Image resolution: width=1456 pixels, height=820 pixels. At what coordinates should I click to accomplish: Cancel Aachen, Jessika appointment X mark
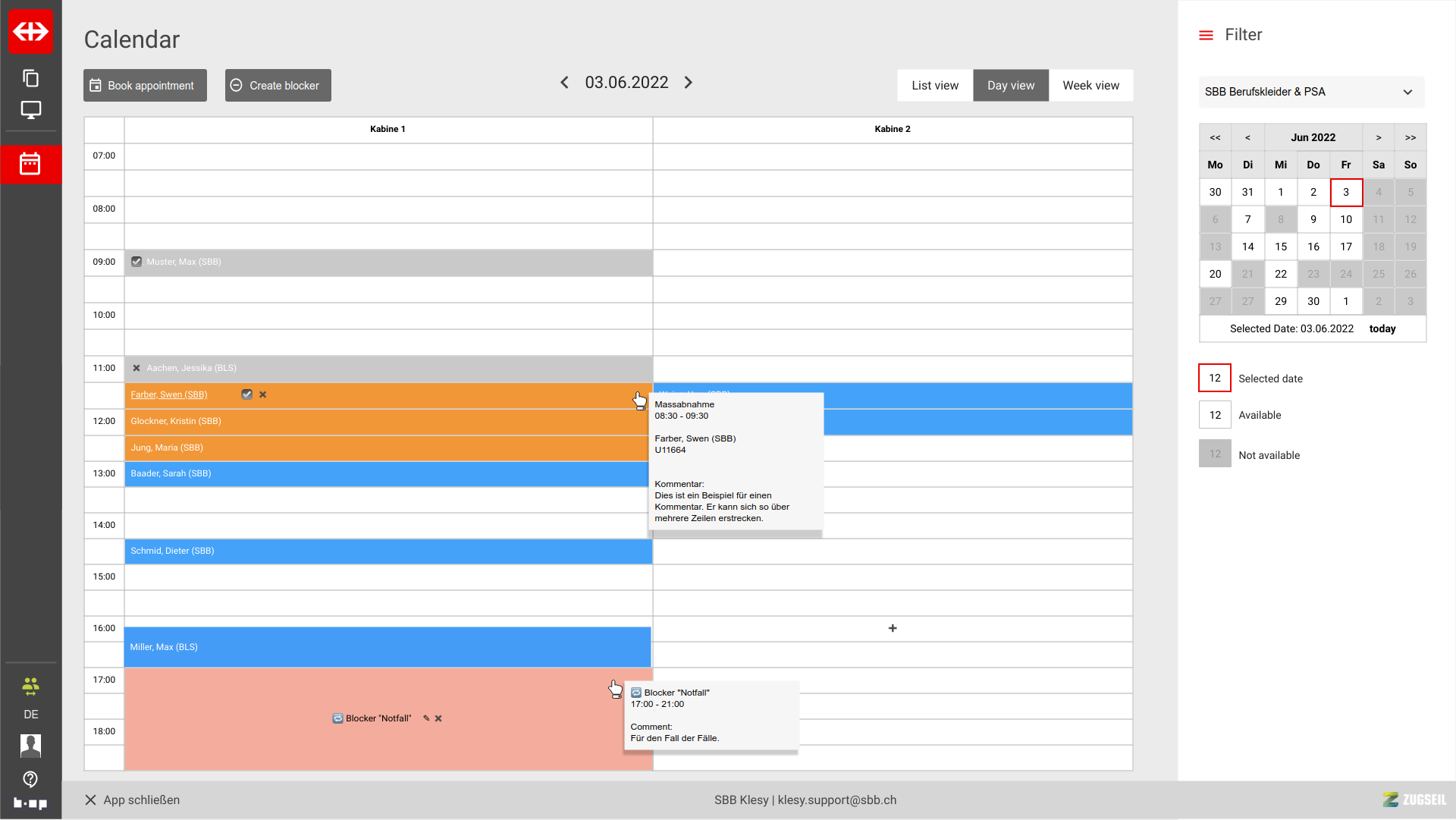136,368
